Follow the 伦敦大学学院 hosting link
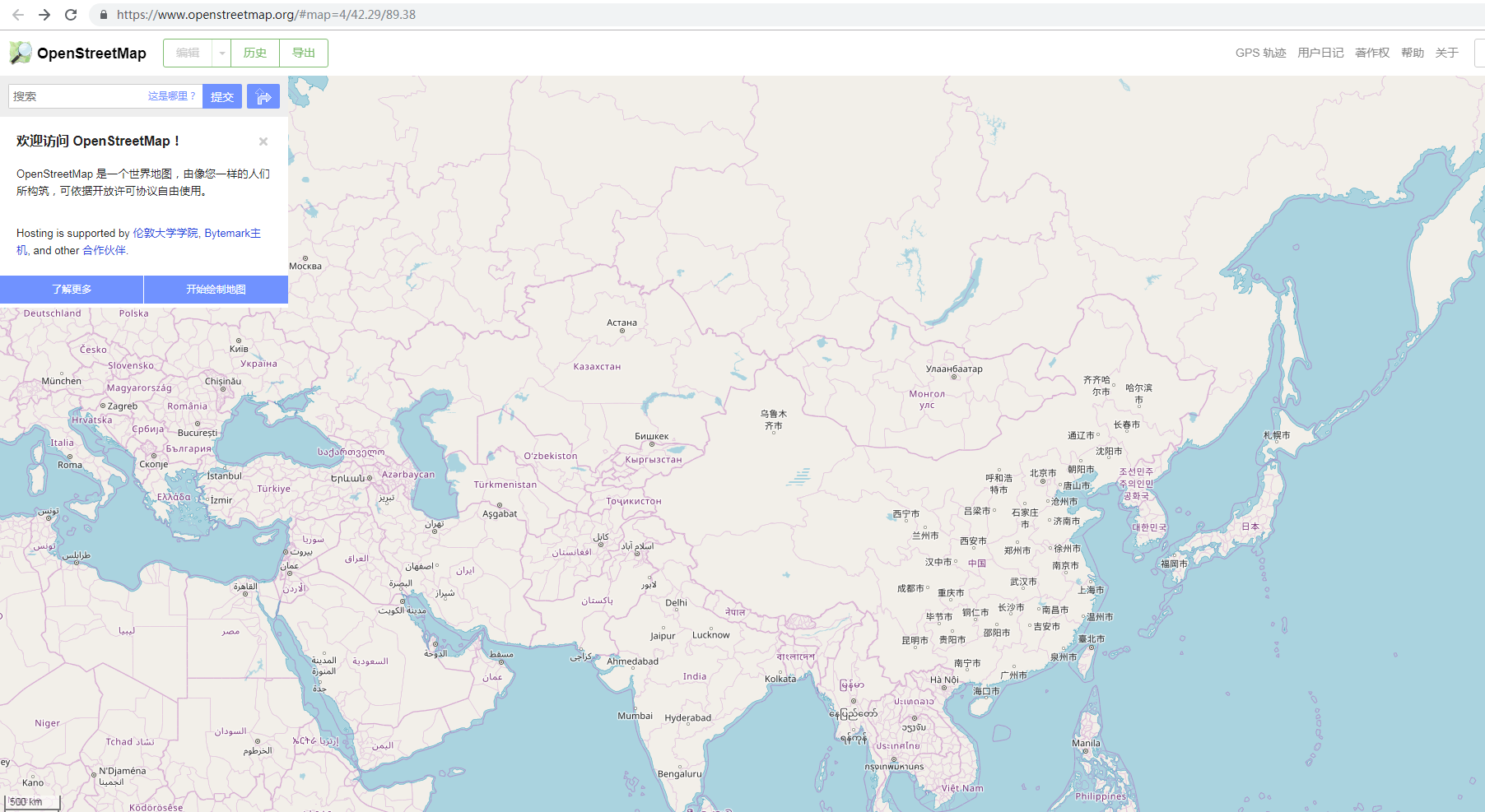Screen dimensions: 1485x812 [165, 233]
